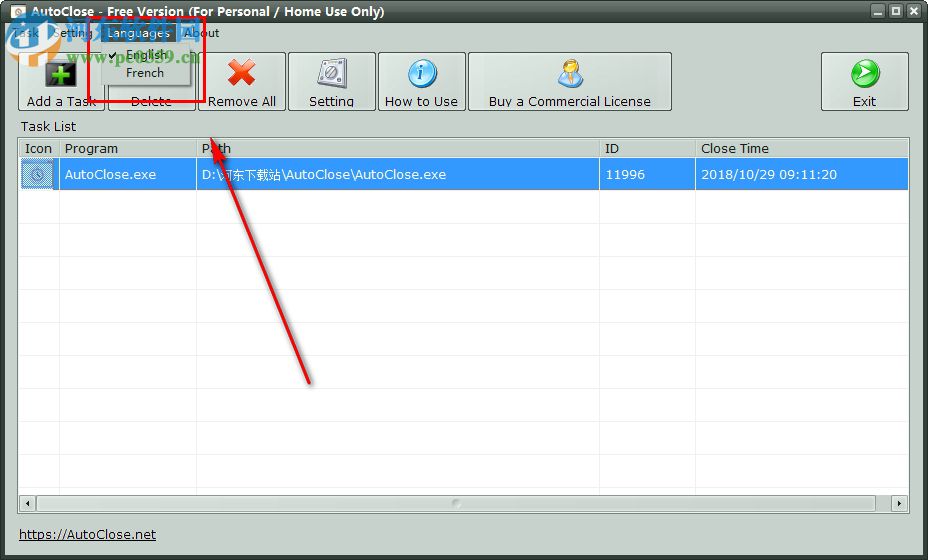Open the Languages menu
This screenshot has height=560, width=928.
coord(138,33)
